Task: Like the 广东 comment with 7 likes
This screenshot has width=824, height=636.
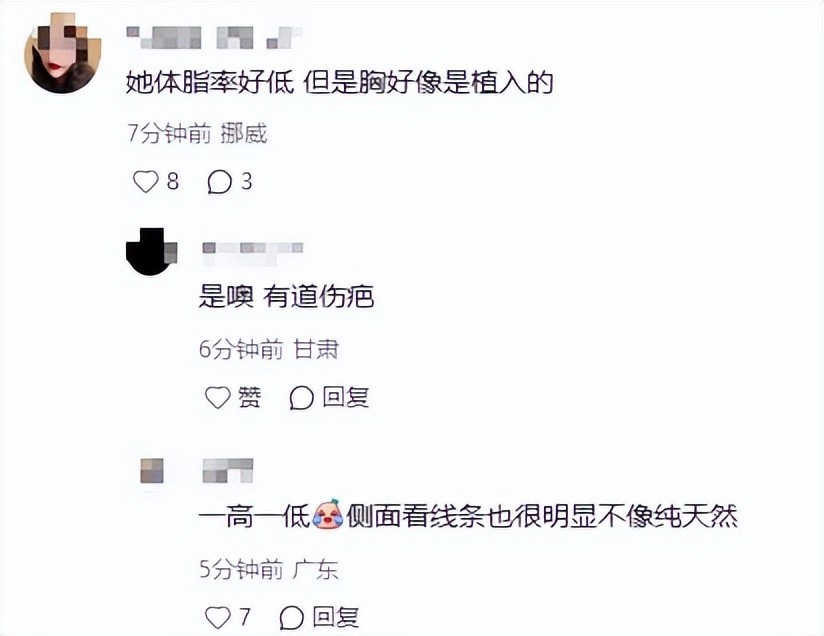Action: [x=218, y=618]
